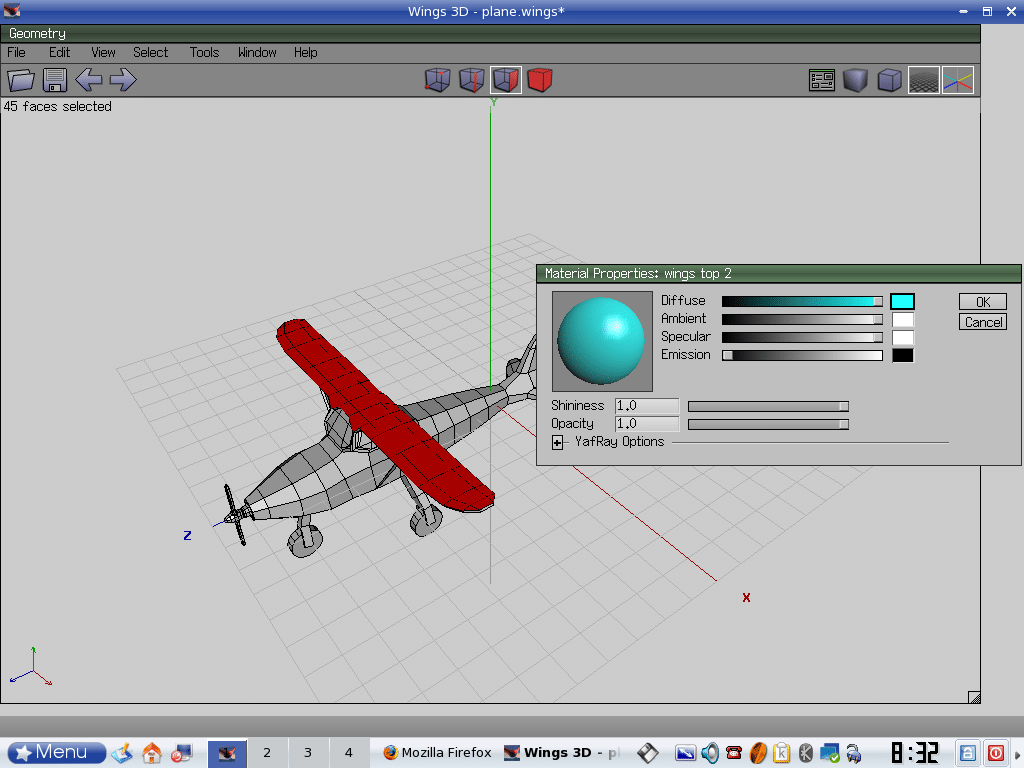Click the Shininess value input field

[647, 406]
